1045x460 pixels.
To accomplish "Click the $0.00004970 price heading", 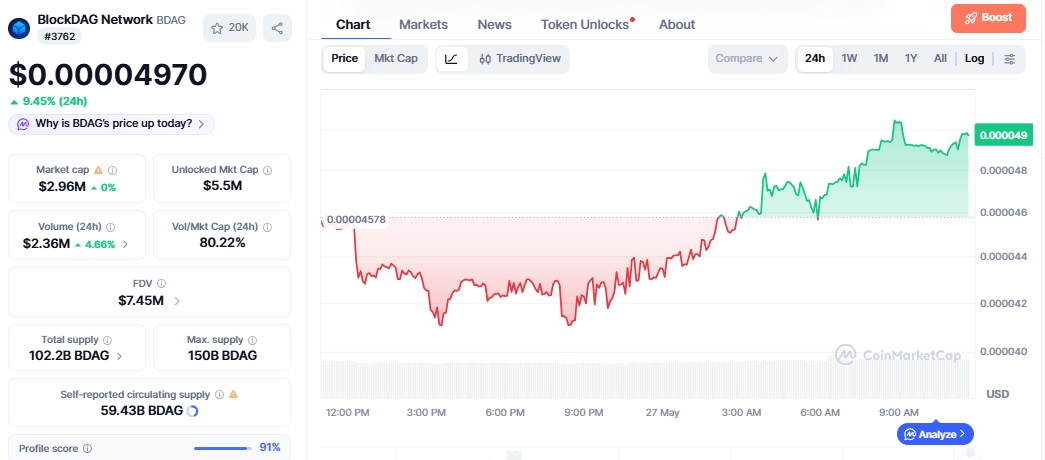I will (108, 75).
